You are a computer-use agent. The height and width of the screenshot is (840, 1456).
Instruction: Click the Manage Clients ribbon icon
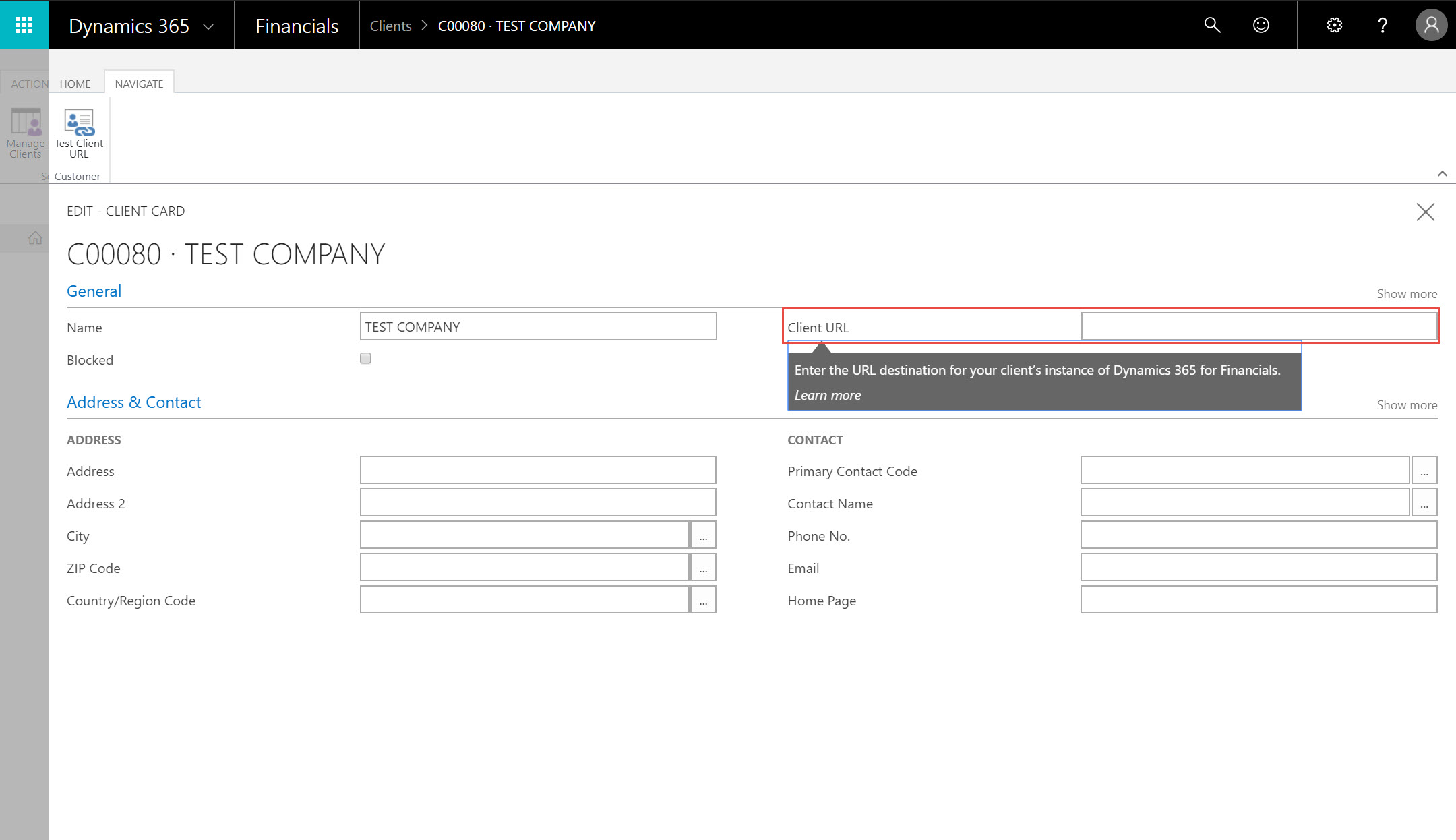click(x=26, y=133)
